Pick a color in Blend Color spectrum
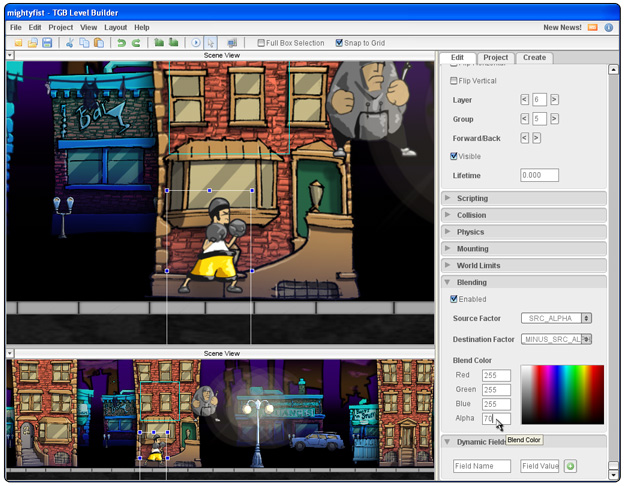 (x=562, y=394)
